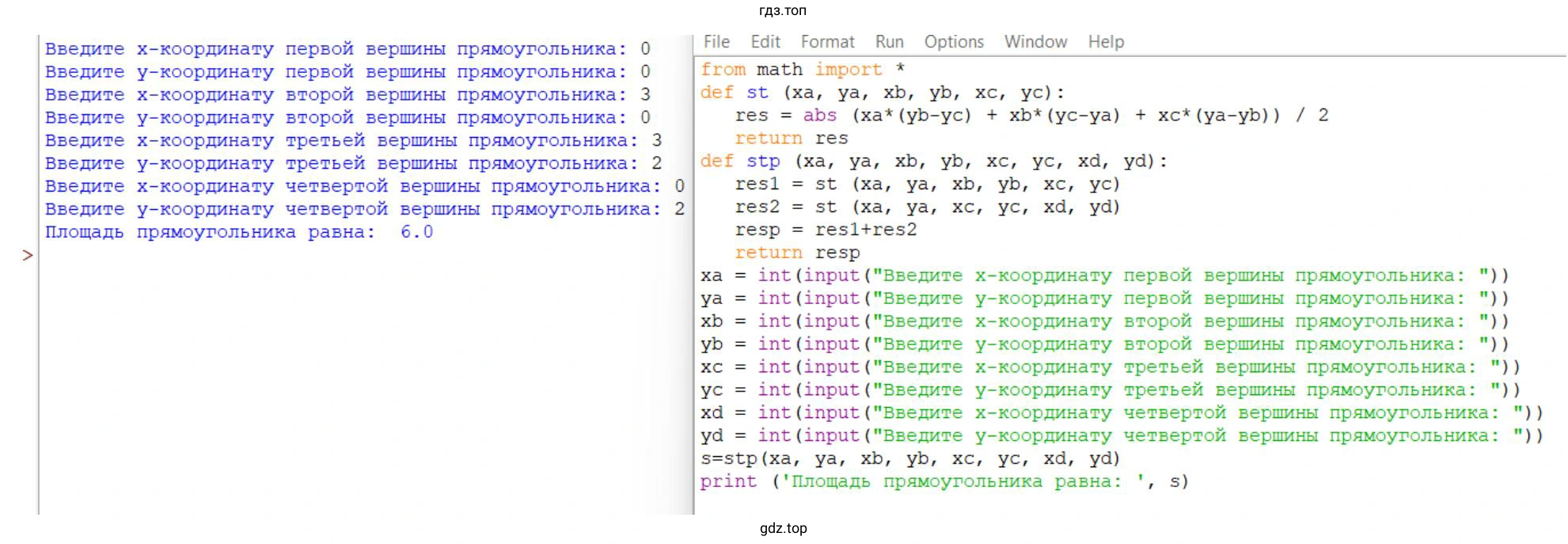Click the 'yb = int(input' line
The image size is (1568, 544).
click(1105, 345)
